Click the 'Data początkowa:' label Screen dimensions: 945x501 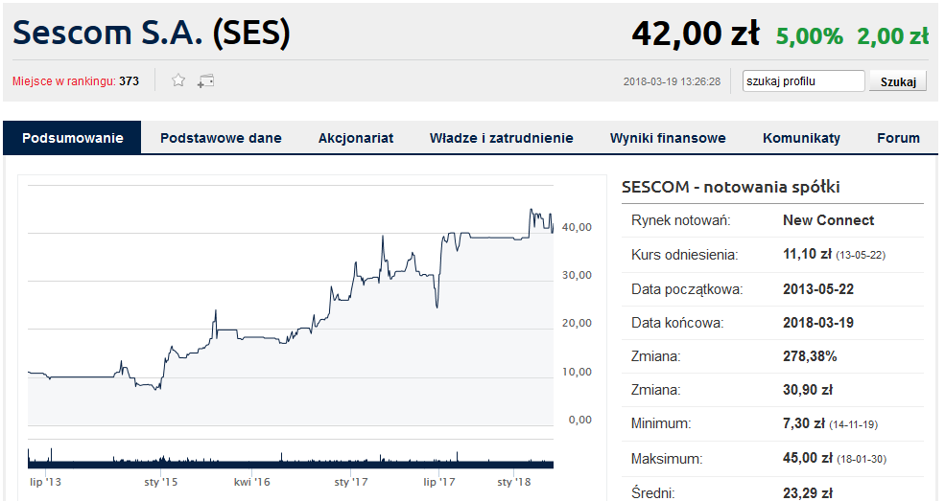(x=686, y=289)
